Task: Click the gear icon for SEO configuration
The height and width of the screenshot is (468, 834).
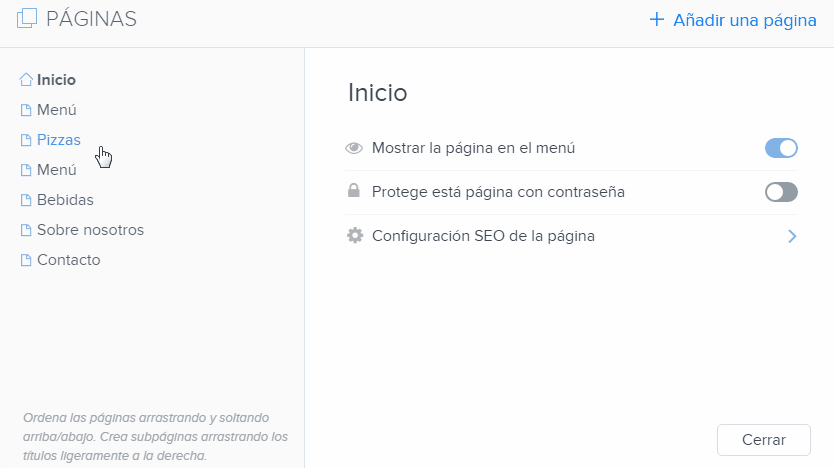Action: coord(354,236)
